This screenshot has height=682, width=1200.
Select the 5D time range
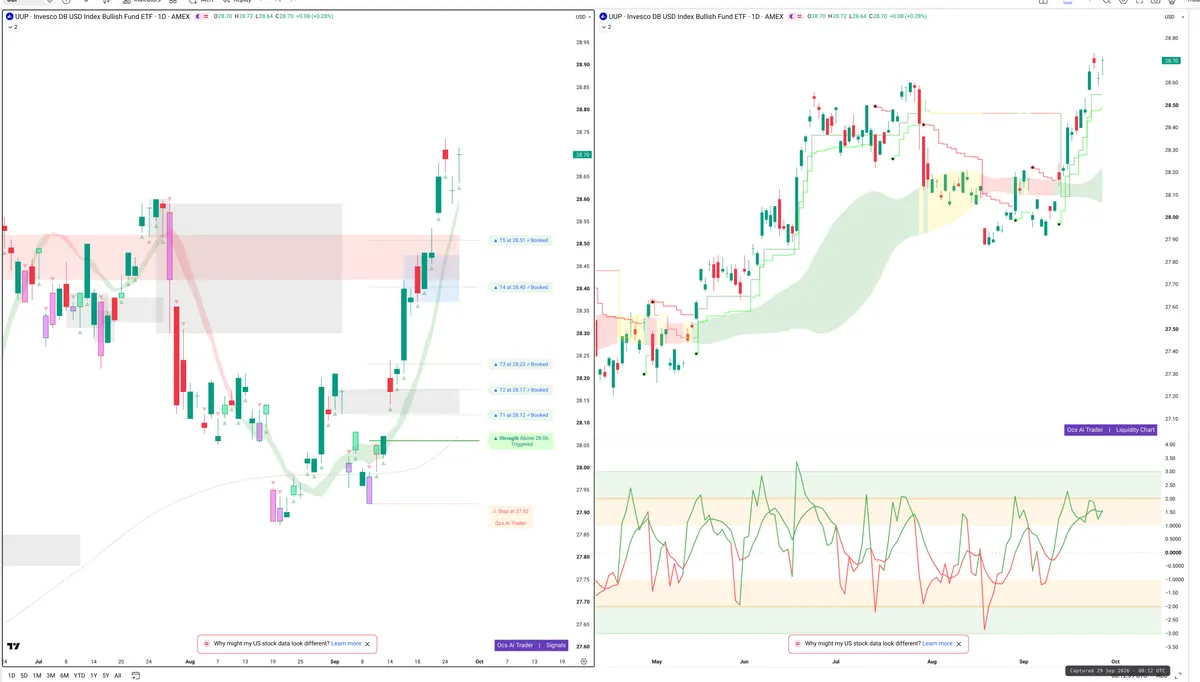click(24, 675)
